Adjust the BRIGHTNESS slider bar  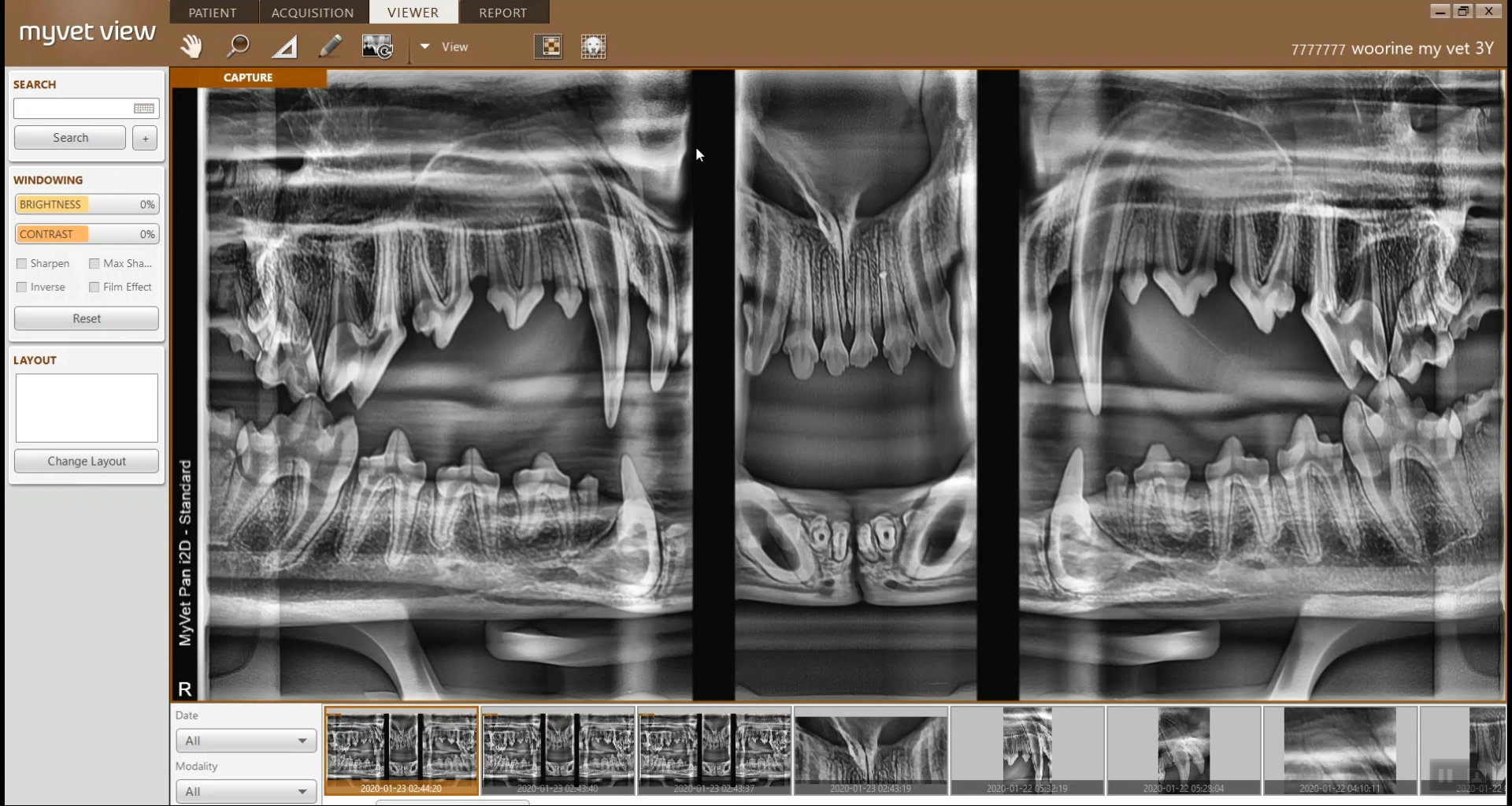[87, 205]
